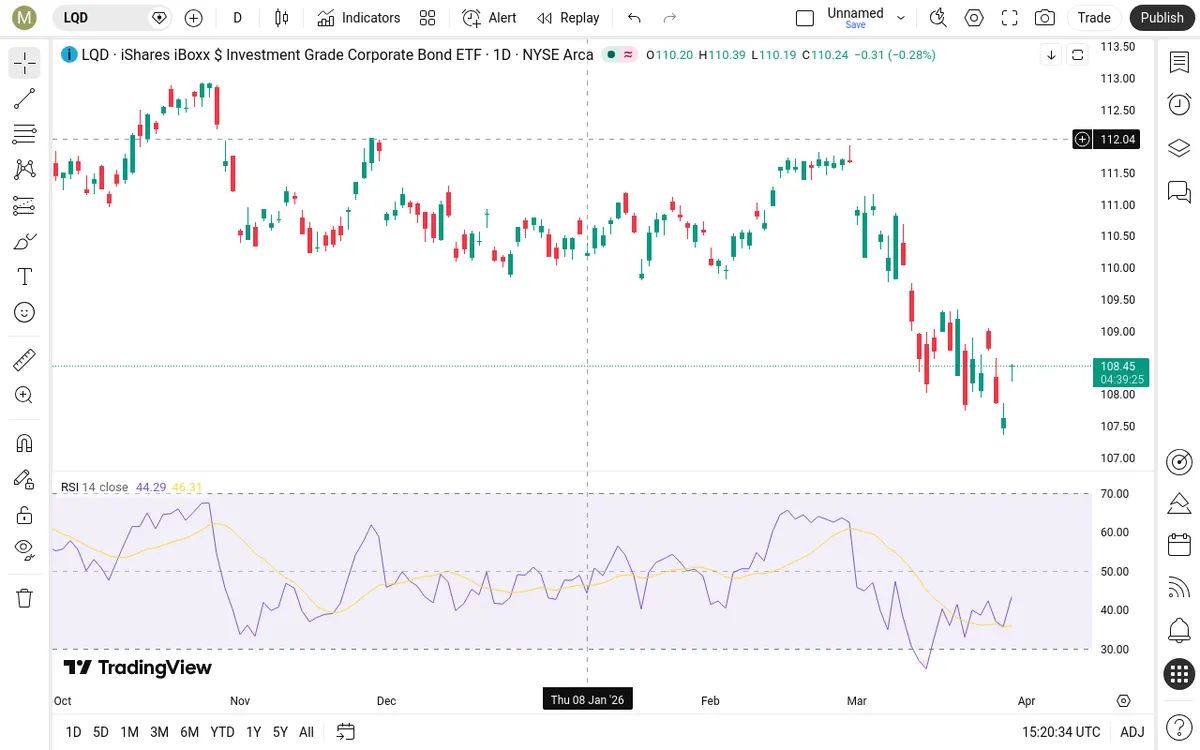Viewport: 1200px width, 750px height.
Task: Collapse the pane with the down arrow
Action: pos(1051,55)
